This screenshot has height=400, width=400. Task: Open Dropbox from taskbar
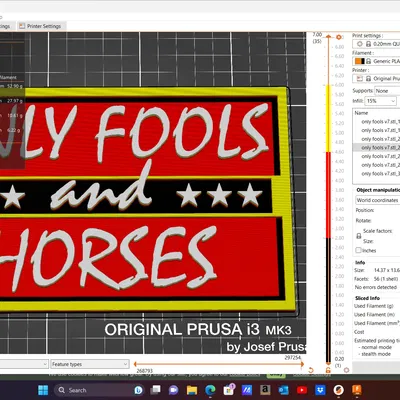(320, 390)
